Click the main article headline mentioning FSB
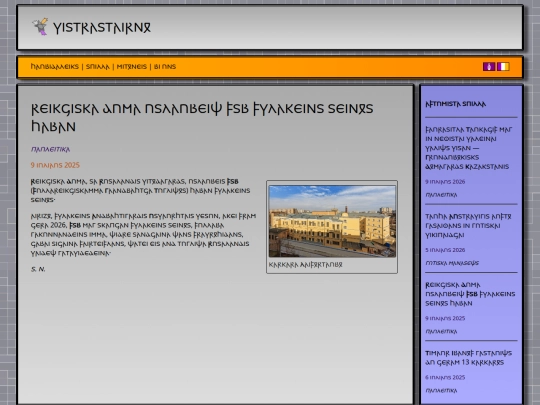540x405 pixels. click(x=202, y=117)
